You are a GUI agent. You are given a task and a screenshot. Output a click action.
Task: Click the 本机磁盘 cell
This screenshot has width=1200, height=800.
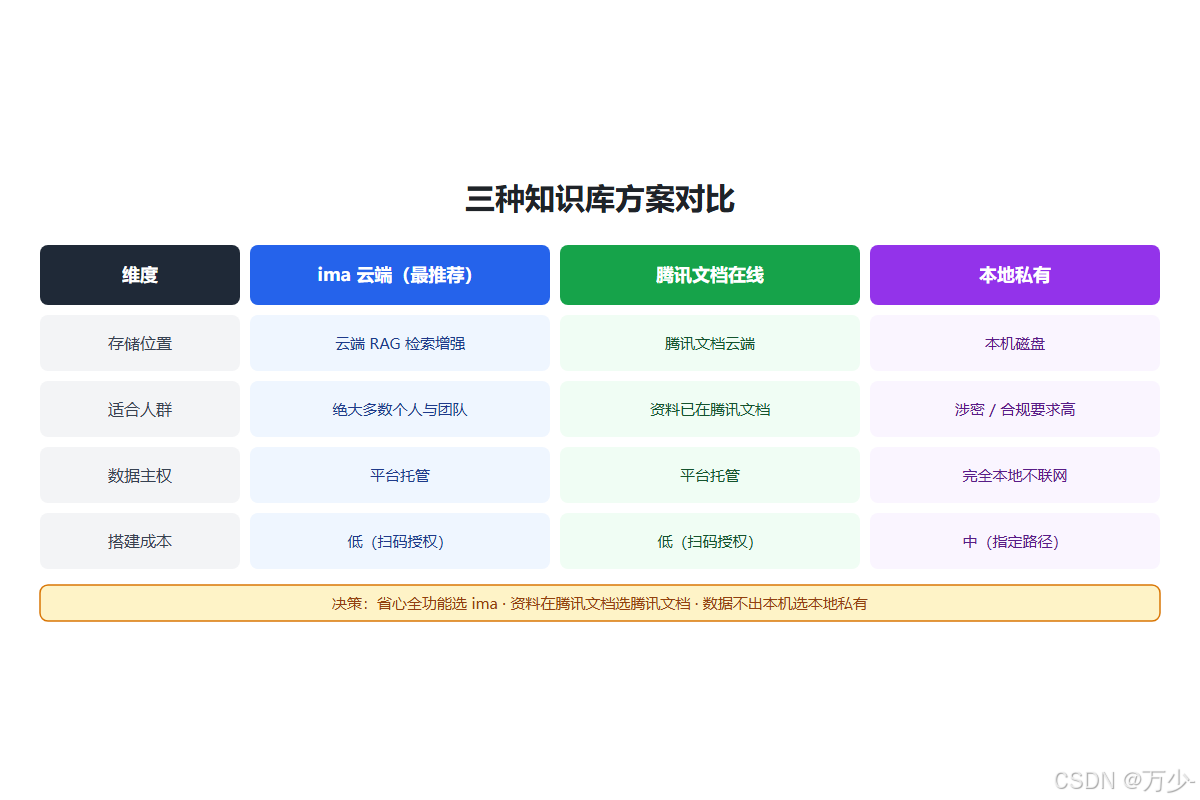coord(1015,343)
